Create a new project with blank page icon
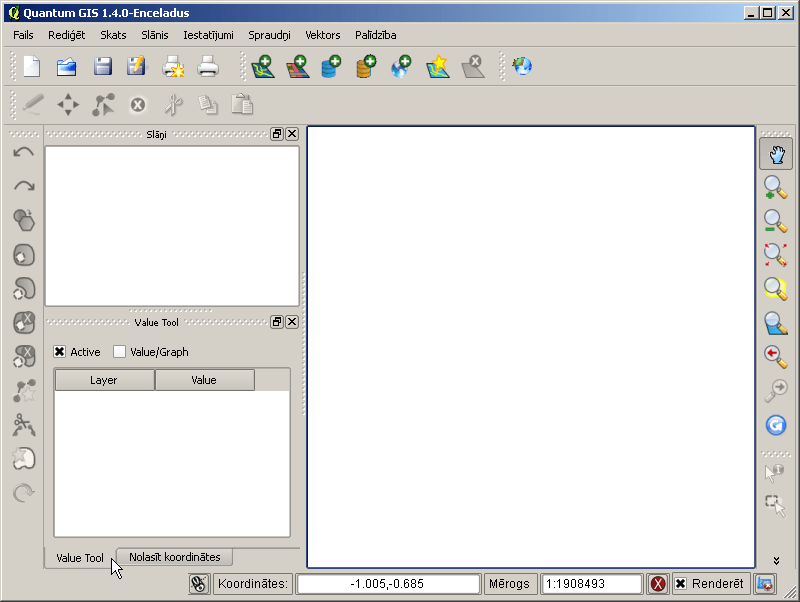 [32, 66]
